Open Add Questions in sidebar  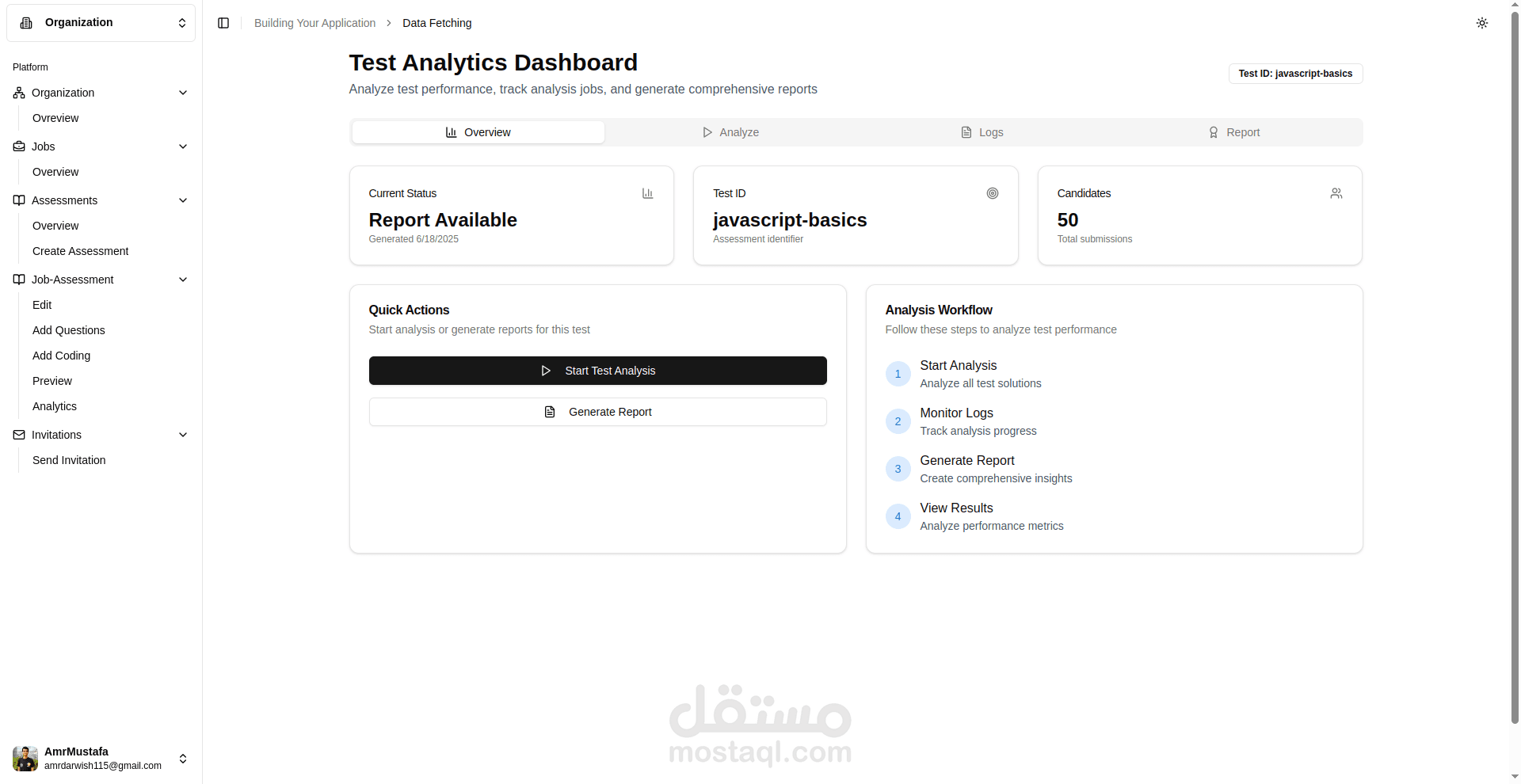click(x=68, y=330)
